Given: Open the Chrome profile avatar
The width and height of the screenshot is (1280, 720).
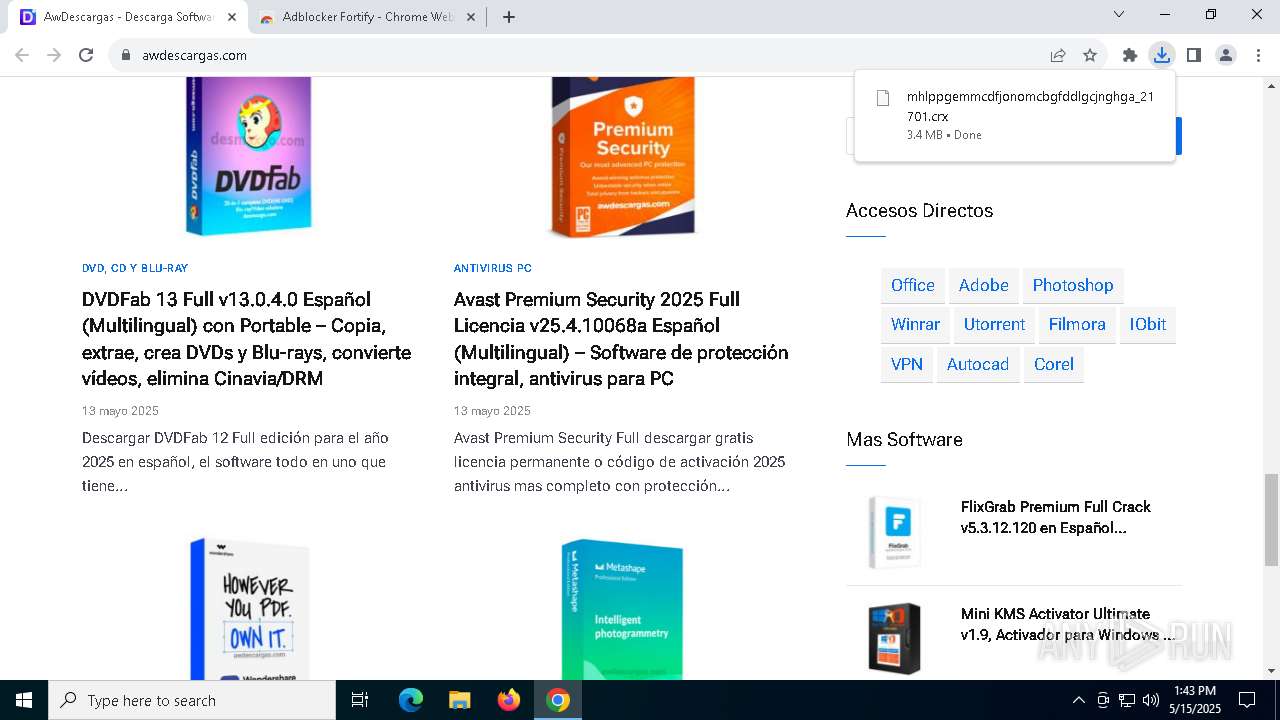Looking at the screenshot, I should pyautogui.click(x=1226, y=55).
